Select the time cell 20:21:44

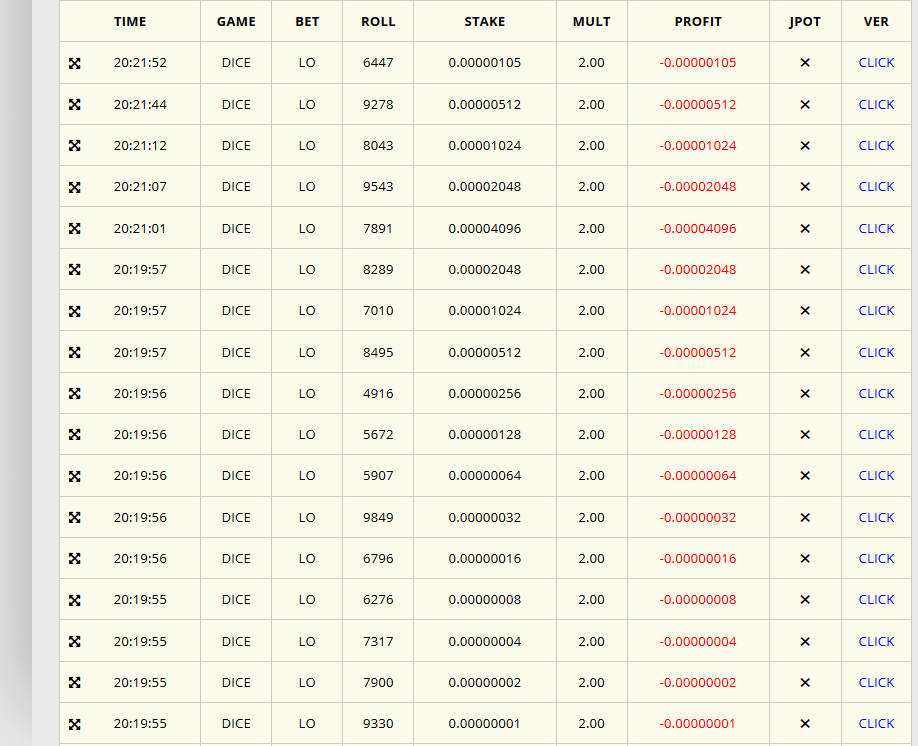coord(140,105)
